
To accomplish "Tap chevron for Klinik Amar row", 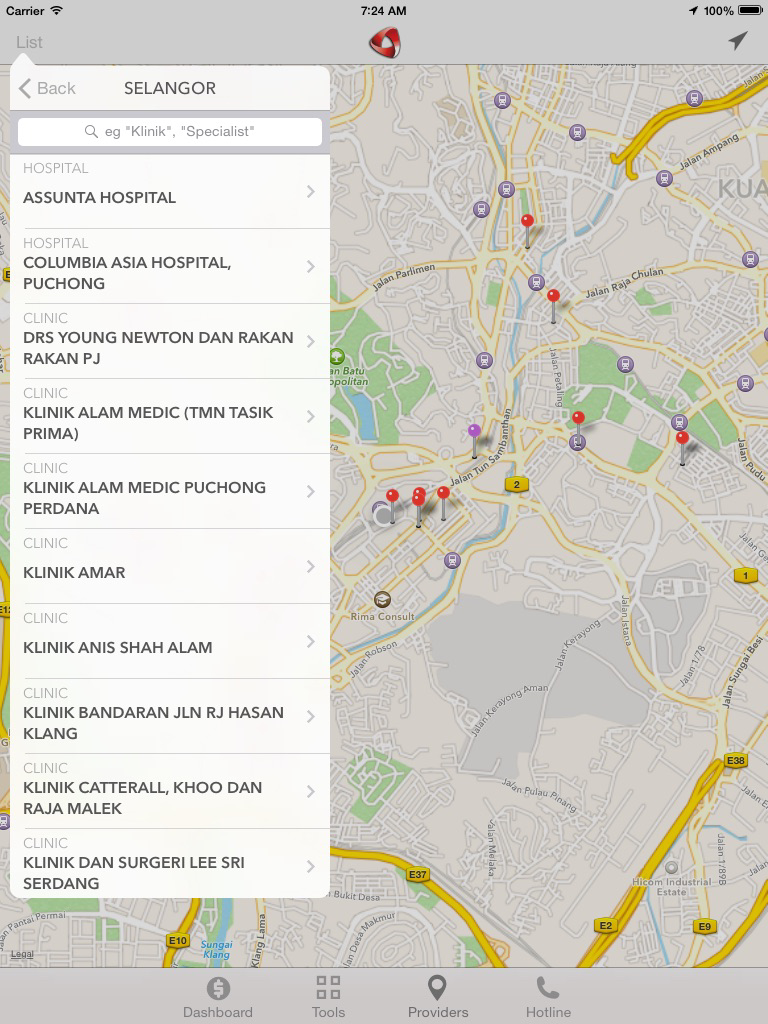I will (311, 567).
